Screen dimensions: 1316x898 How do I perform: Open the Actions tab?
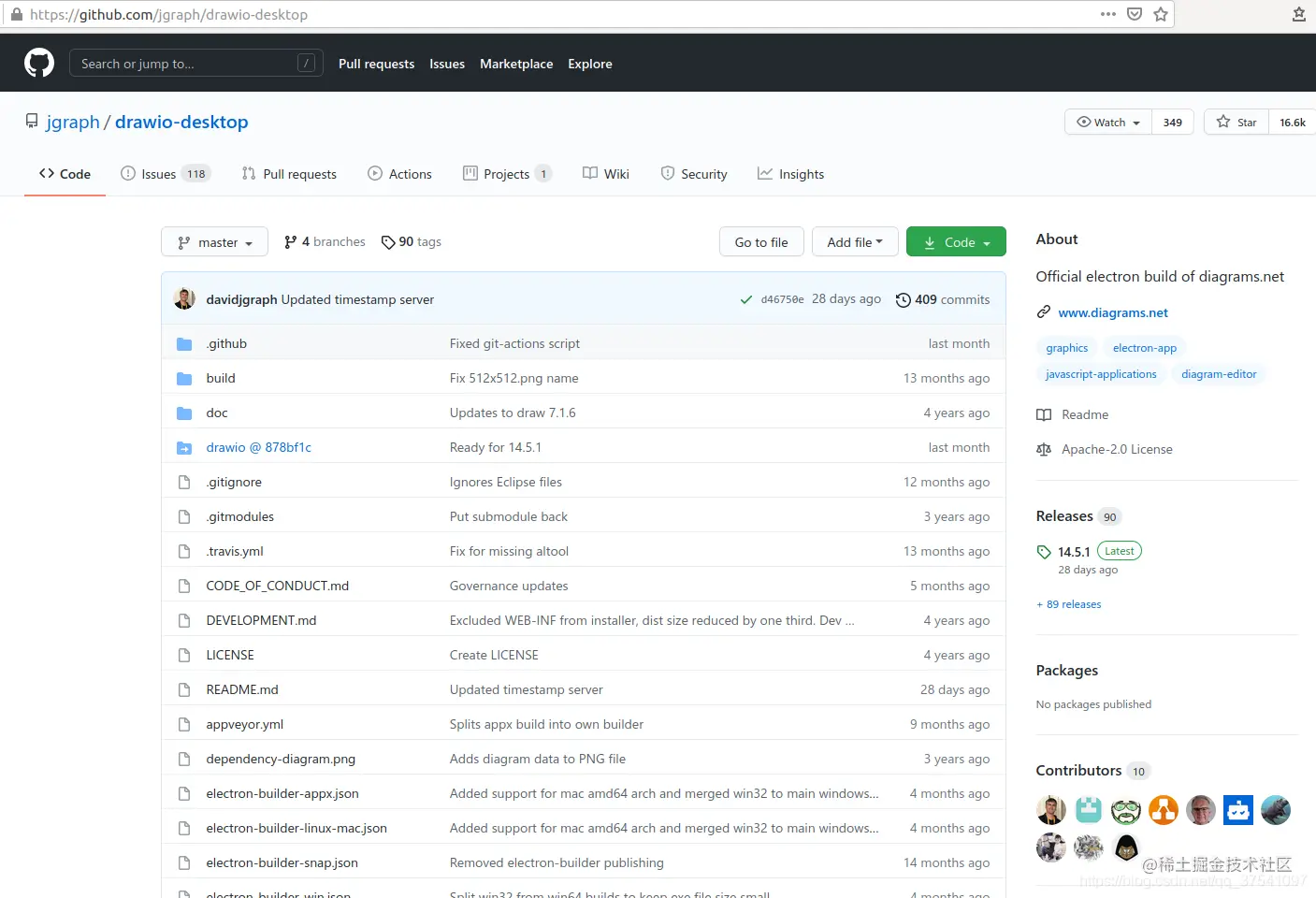point(399,174)
